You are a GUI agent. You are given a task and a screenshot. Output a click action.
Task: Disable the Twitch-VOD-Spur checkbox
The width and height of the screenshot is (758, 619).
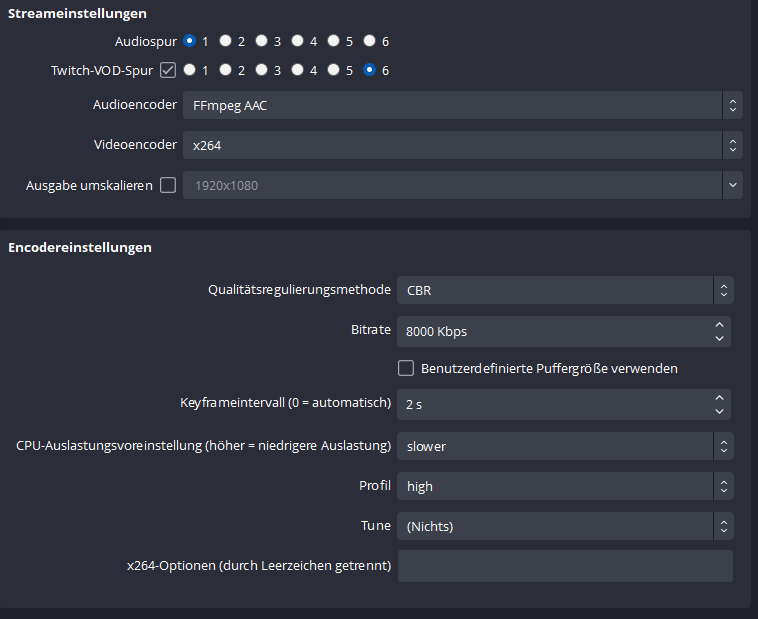167,70
